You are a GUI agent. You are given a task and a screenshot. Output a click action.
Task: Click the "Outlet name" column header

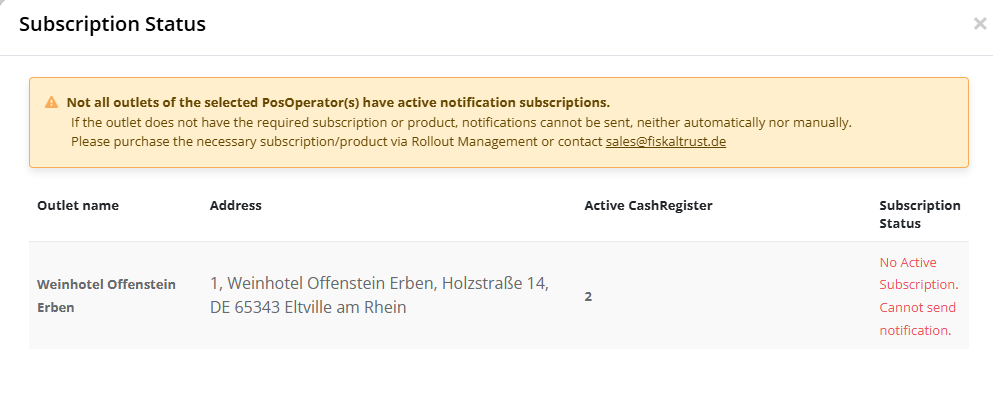pyautogui.click(x=78, y=205)
